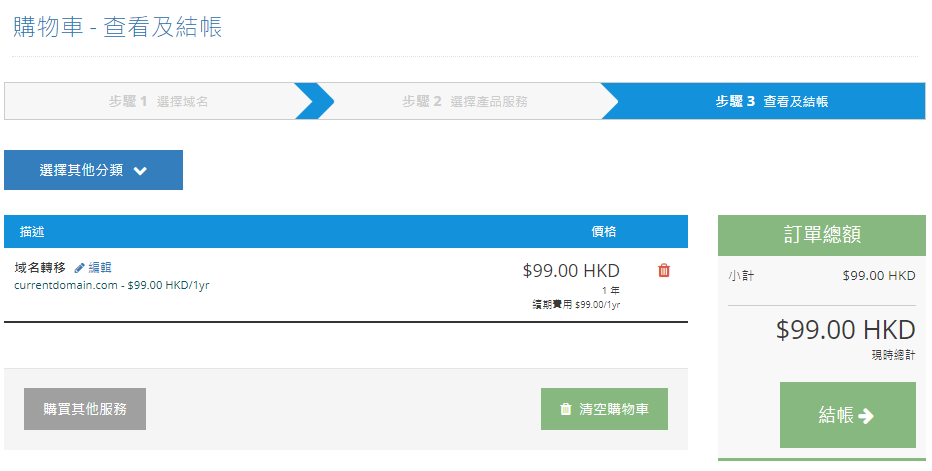The image size is (932, 471).
Task: Click the 購物車 - 查看及結帳 page title
Action: pos(118,27)
